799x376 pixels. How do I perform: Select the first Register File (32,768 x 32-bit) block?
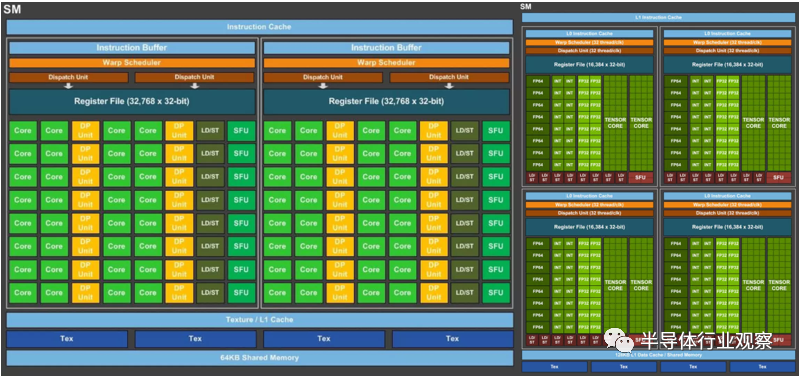(132, 101)
